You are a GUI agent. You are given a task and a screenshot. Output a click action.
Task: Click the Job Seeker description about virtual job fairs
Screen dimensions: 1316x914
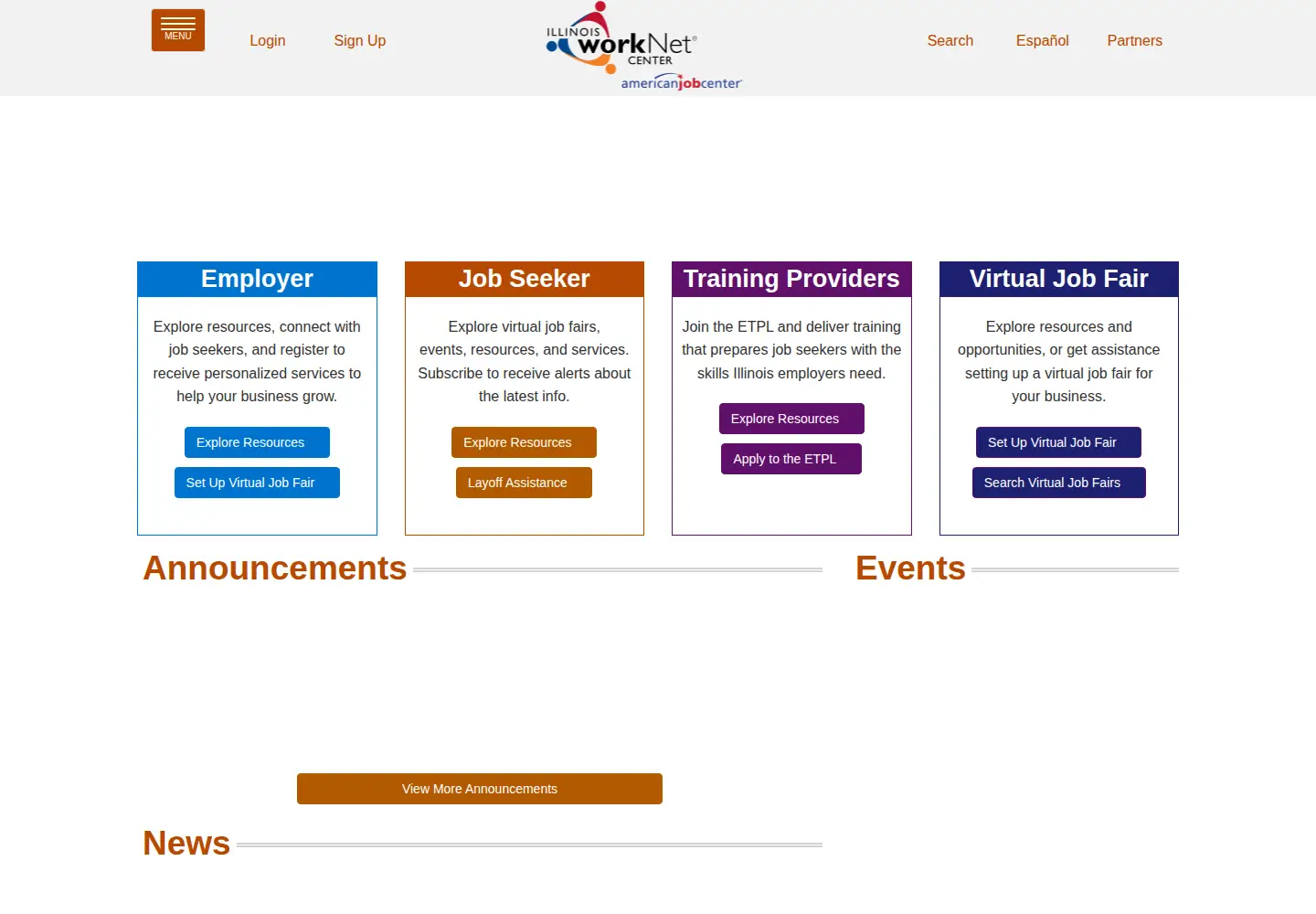(x=525, y=361)
